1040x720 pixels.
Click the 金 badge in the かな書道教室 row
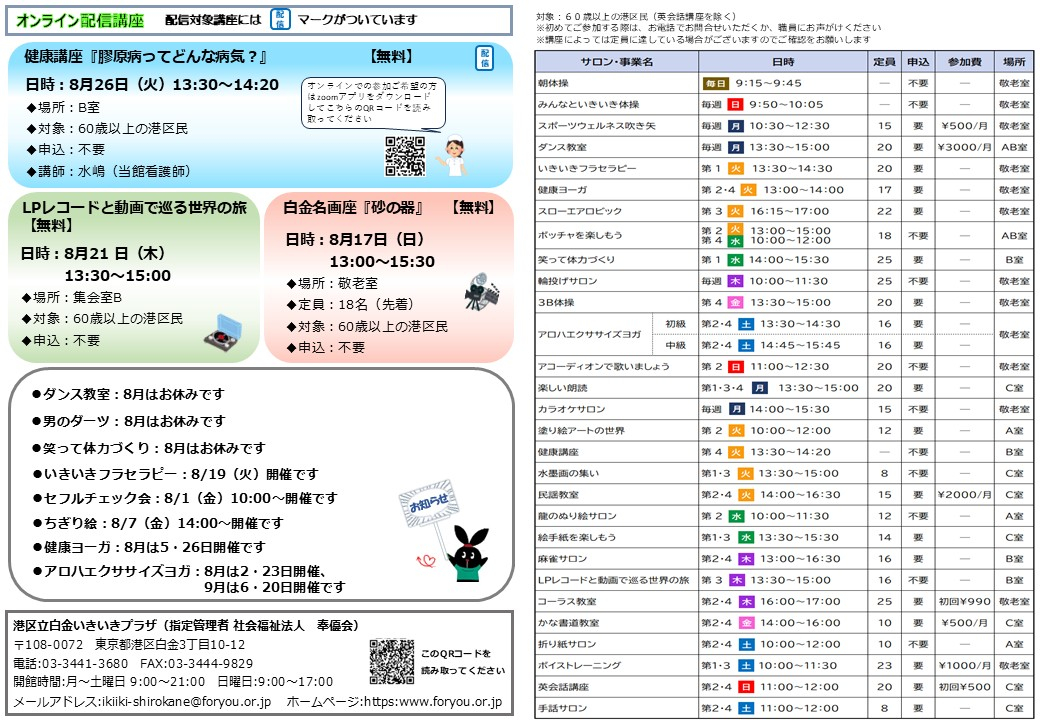click(746, 623)
